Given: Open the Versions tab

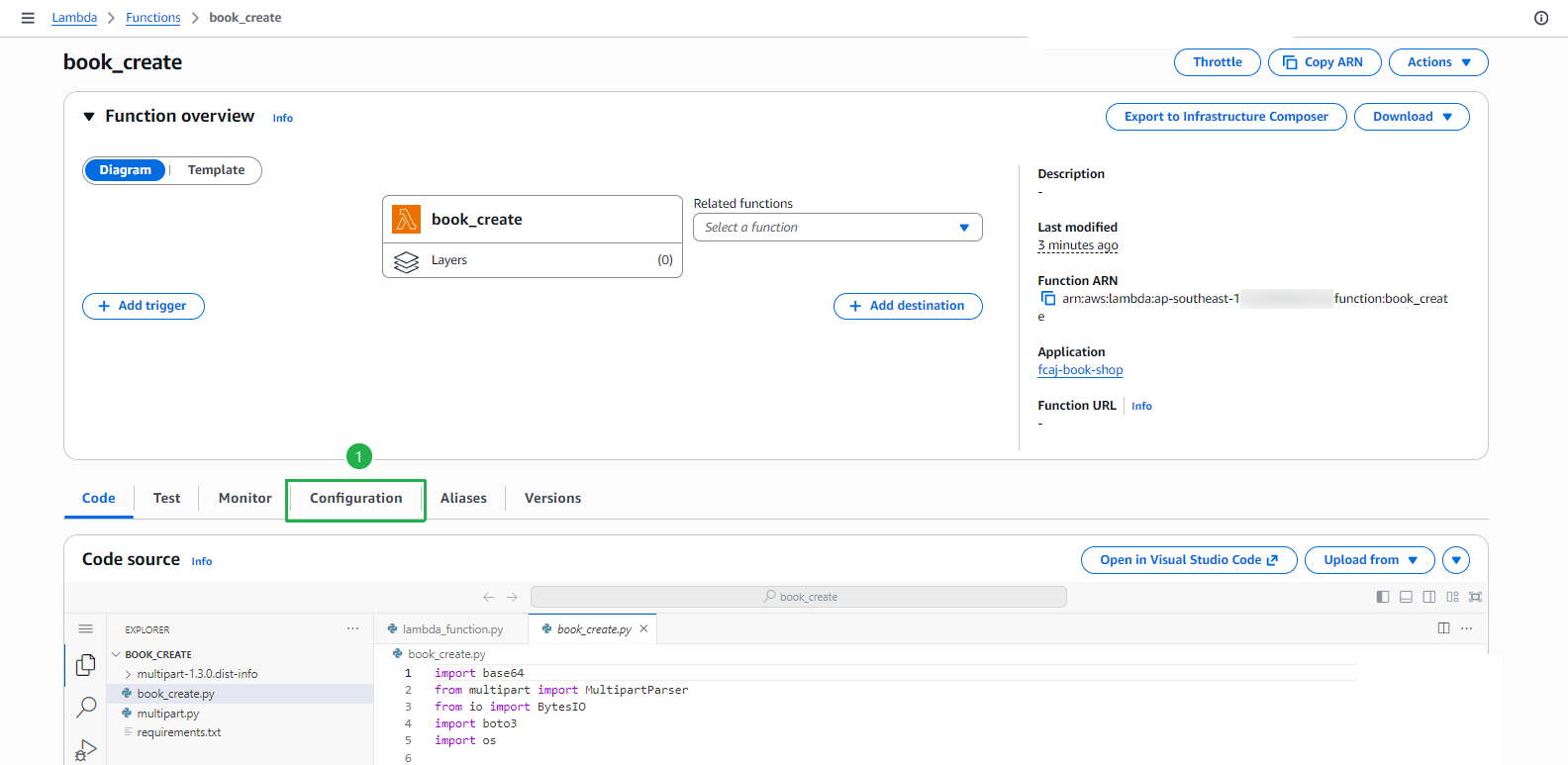Looking at the screenshot, I should pyautogui.click(x=552, y=498).
